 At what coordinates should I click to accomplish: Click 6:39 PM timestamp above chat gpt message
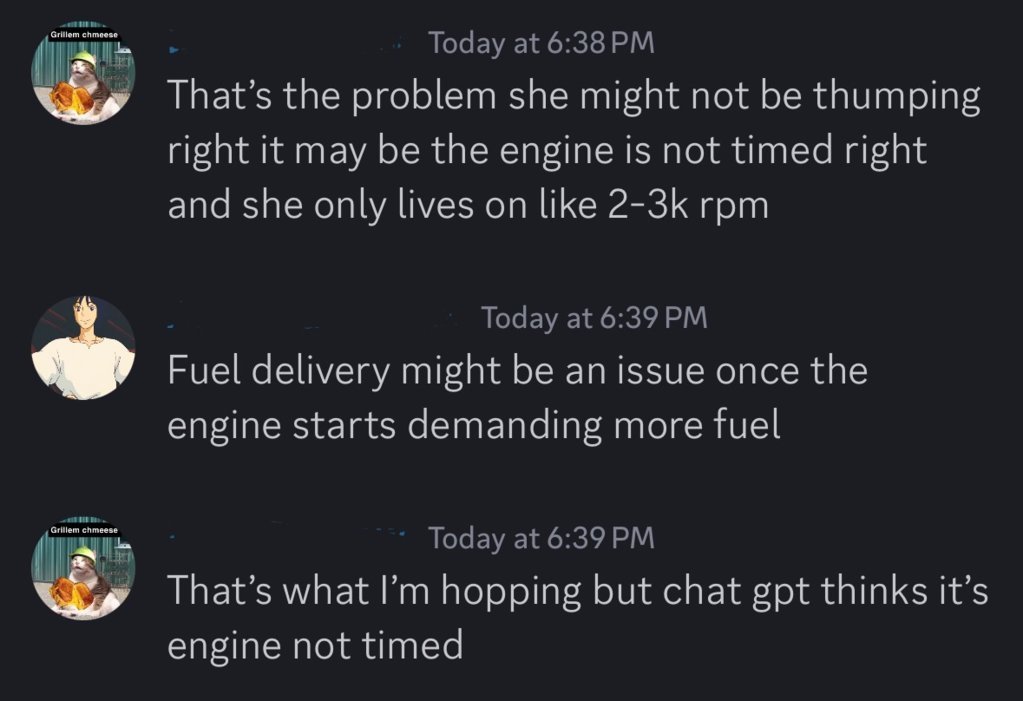(x=542, y=538)
